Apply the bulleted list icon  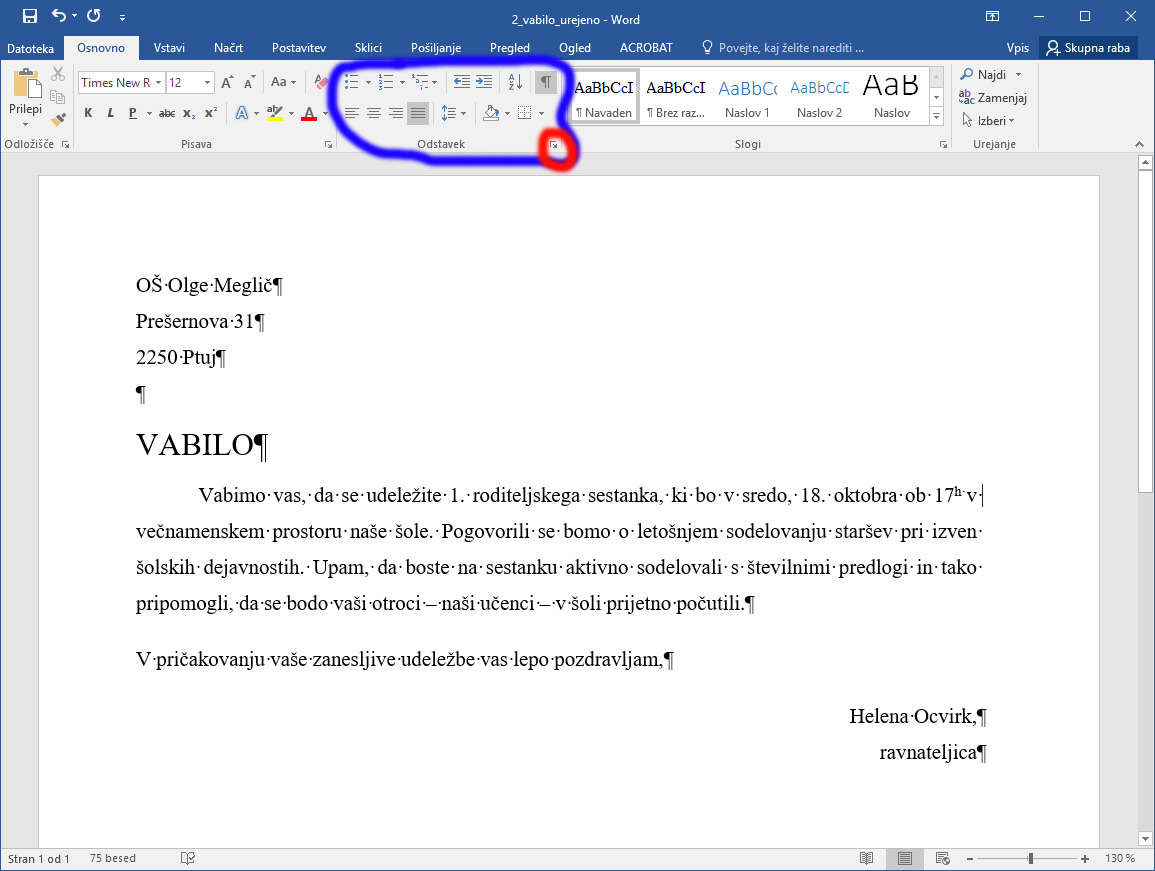point(352,82)
